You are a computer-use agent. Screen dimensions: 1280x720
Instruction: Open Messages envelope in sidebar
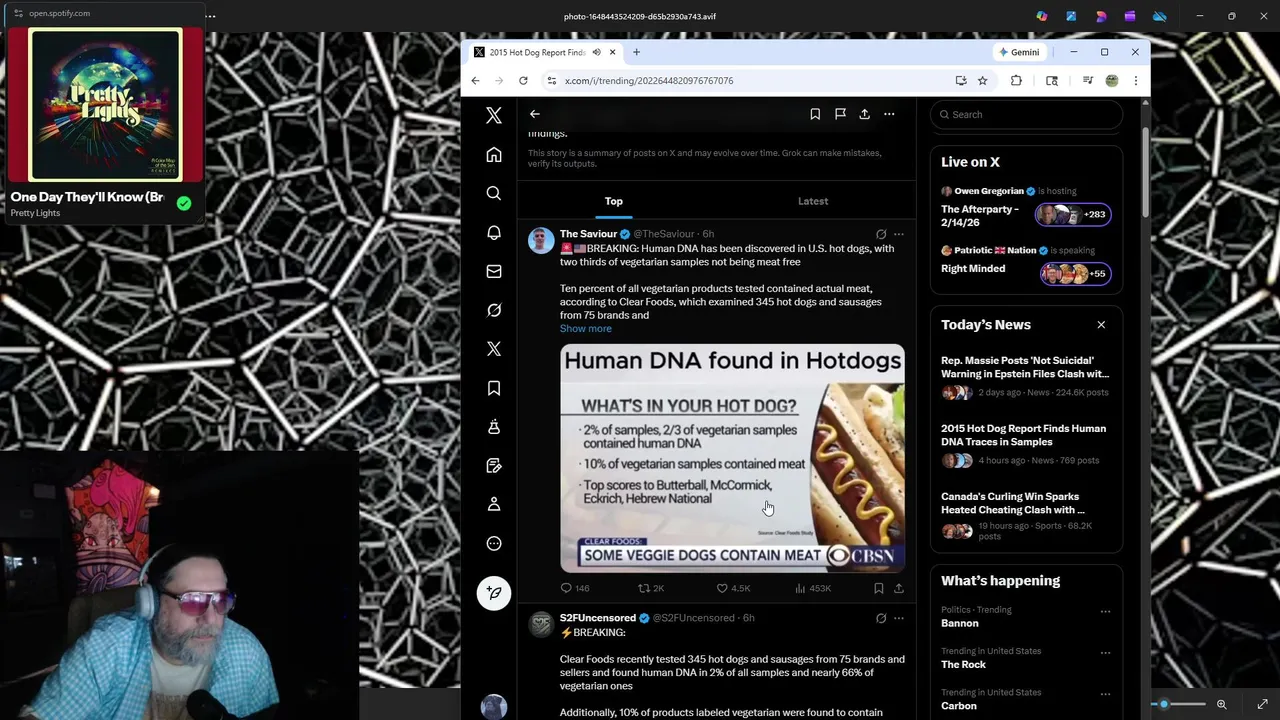[494, 271]
